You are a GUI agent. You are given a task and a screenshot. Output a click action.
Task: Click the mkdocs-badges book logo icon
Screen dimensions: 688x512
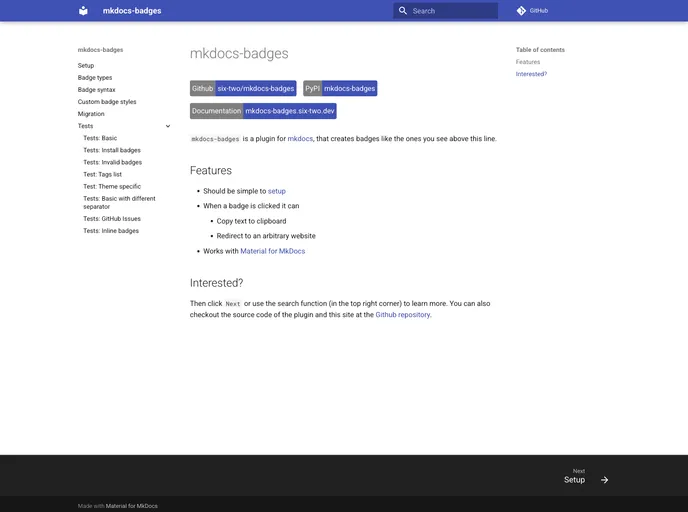(x=83, y=11)
